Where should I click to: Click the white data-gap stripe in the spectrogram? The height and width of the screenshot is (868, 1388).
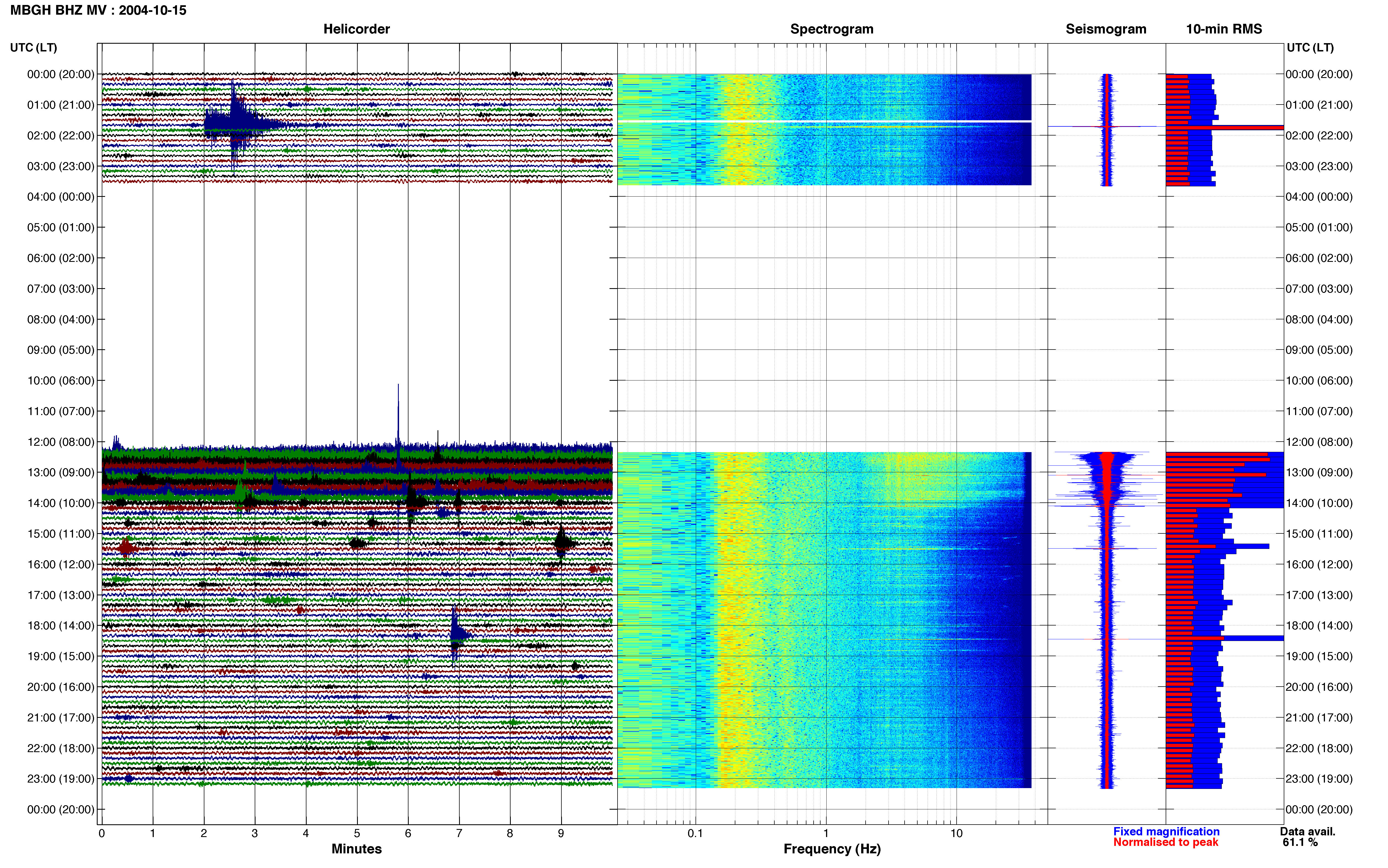pyautogui.click(x=824, y=121)
